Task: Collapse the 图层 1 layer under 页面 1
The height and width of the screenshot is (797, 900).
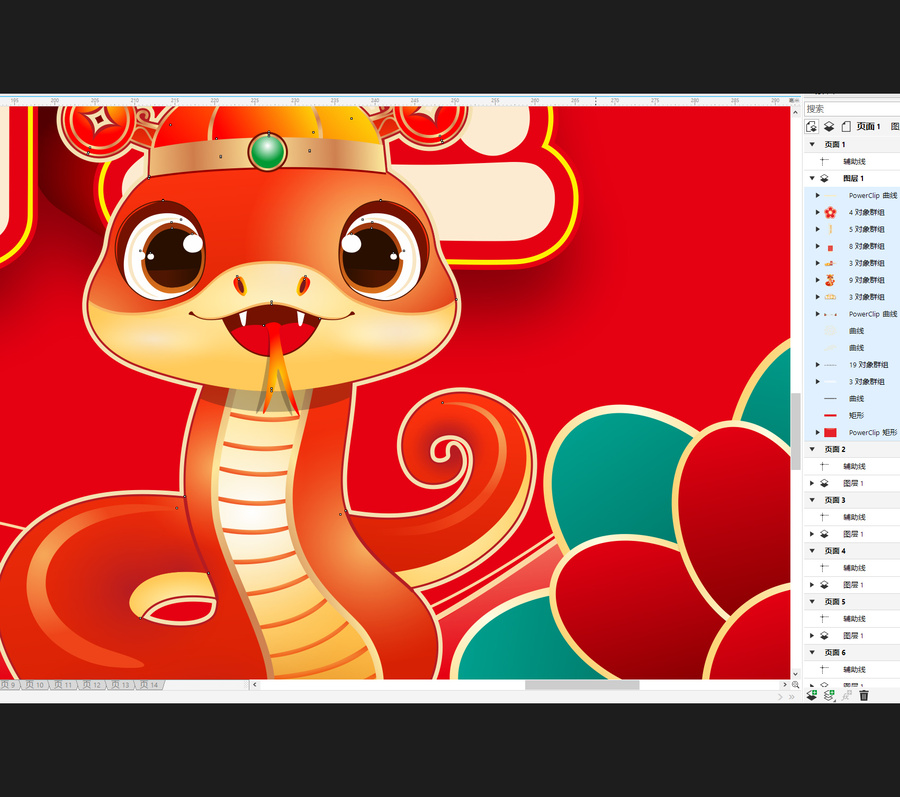Action: point(812,178)
